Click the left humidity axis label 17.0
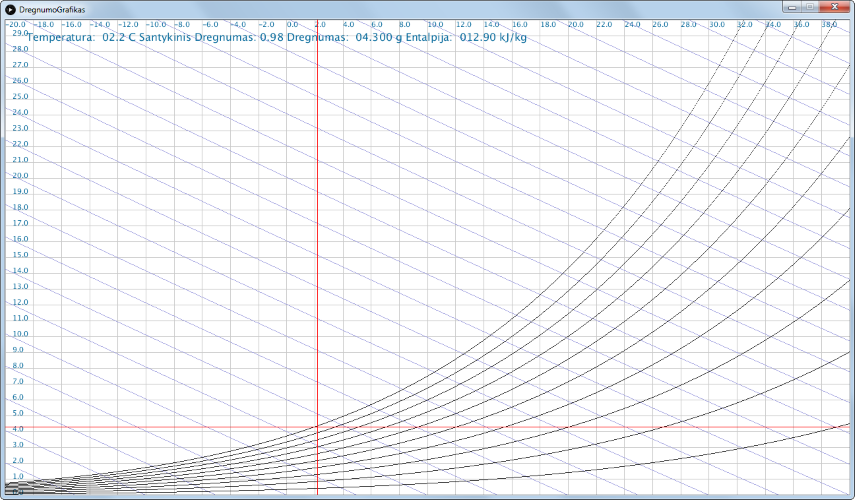Viewport: 855px width, 500px height. [x=20, y=223]
